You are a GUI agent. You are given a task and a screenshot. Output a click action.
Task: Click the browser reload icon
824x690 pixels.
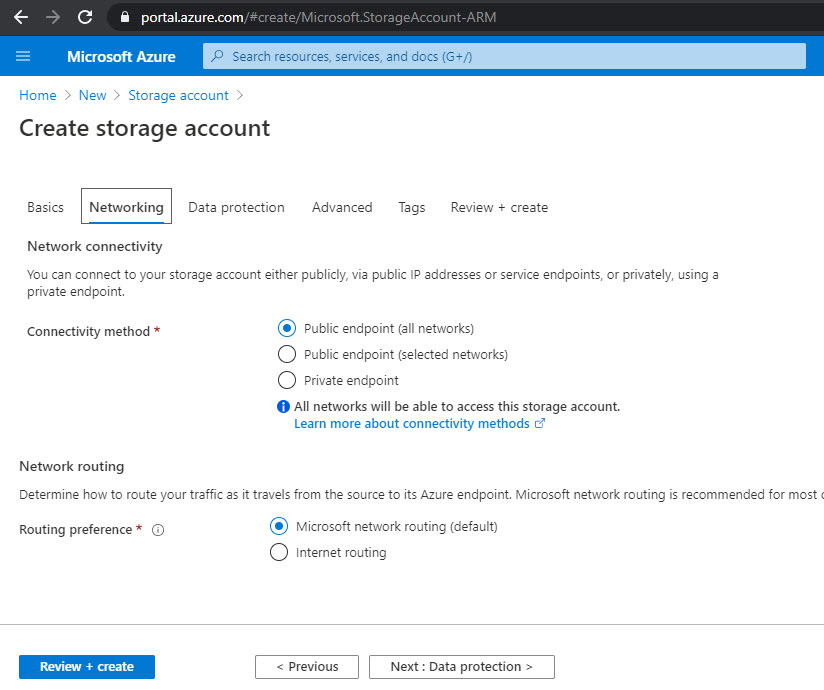click(85, 17)
